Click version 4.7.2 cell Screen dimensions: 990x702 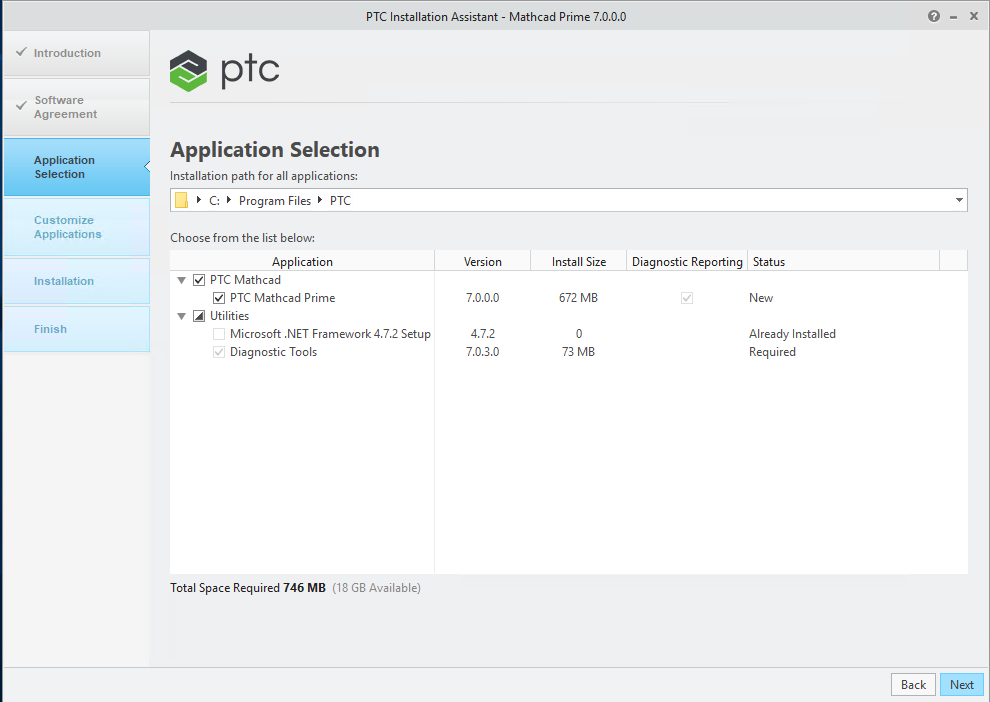point(482,334)
